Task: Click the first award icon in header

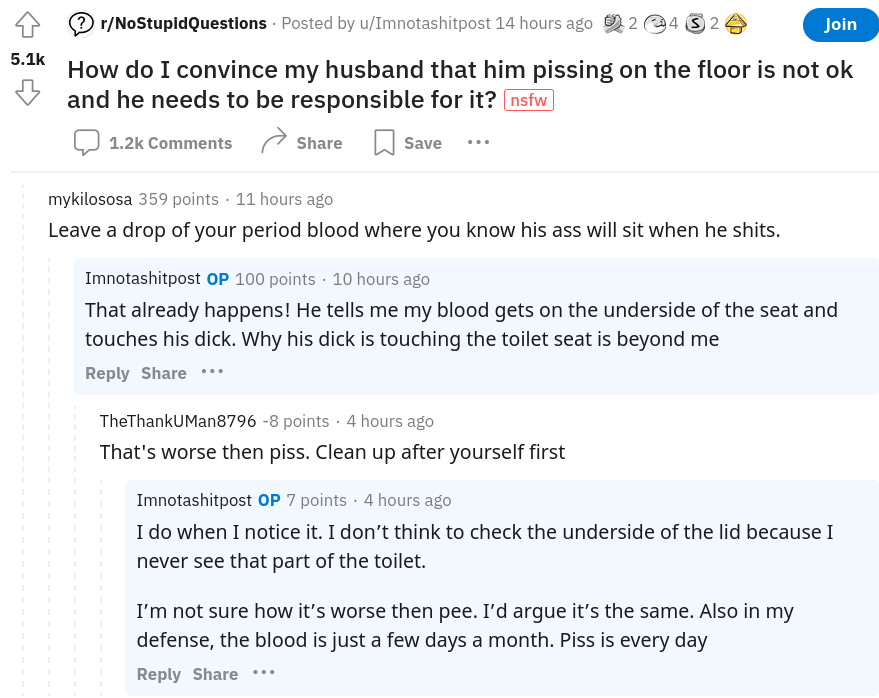Action: [614, 24]
